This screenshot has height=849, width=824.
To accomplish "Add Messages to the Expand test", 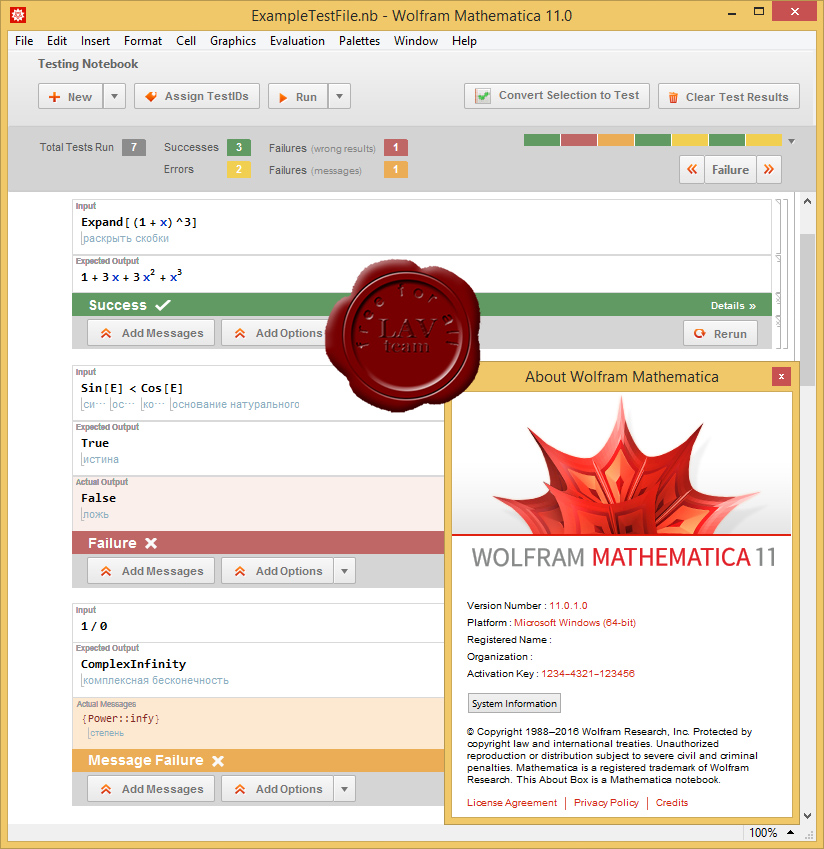I will pyautogui.click(x=151, y=333).
